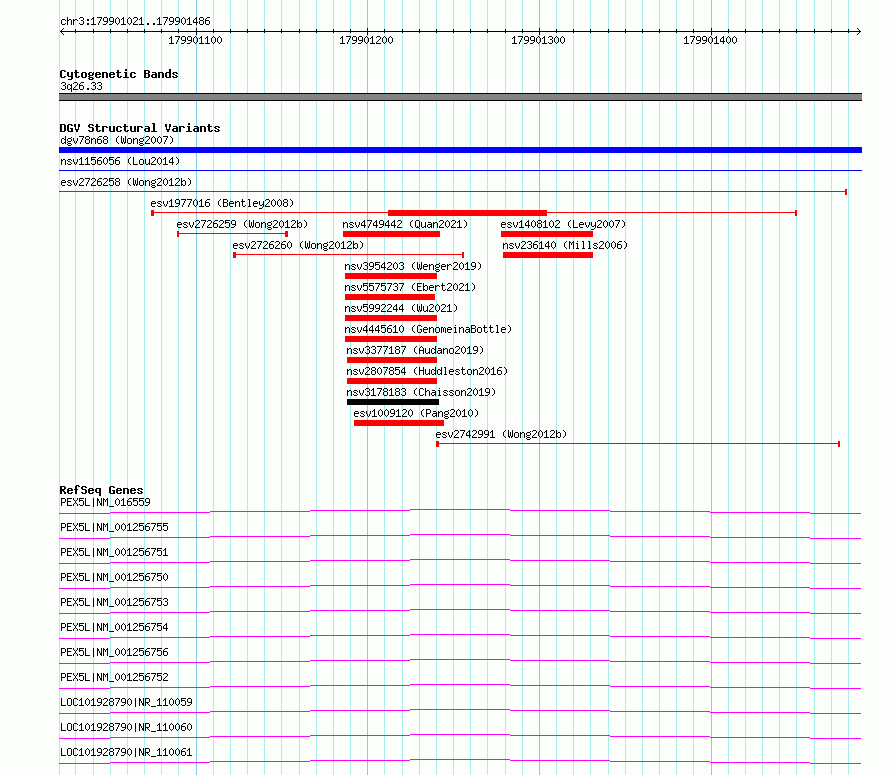Viewport: 890px width, 775px height.
Task: Open the PEX5L|NM_001256754 transcript label
Action: [114, 627]
